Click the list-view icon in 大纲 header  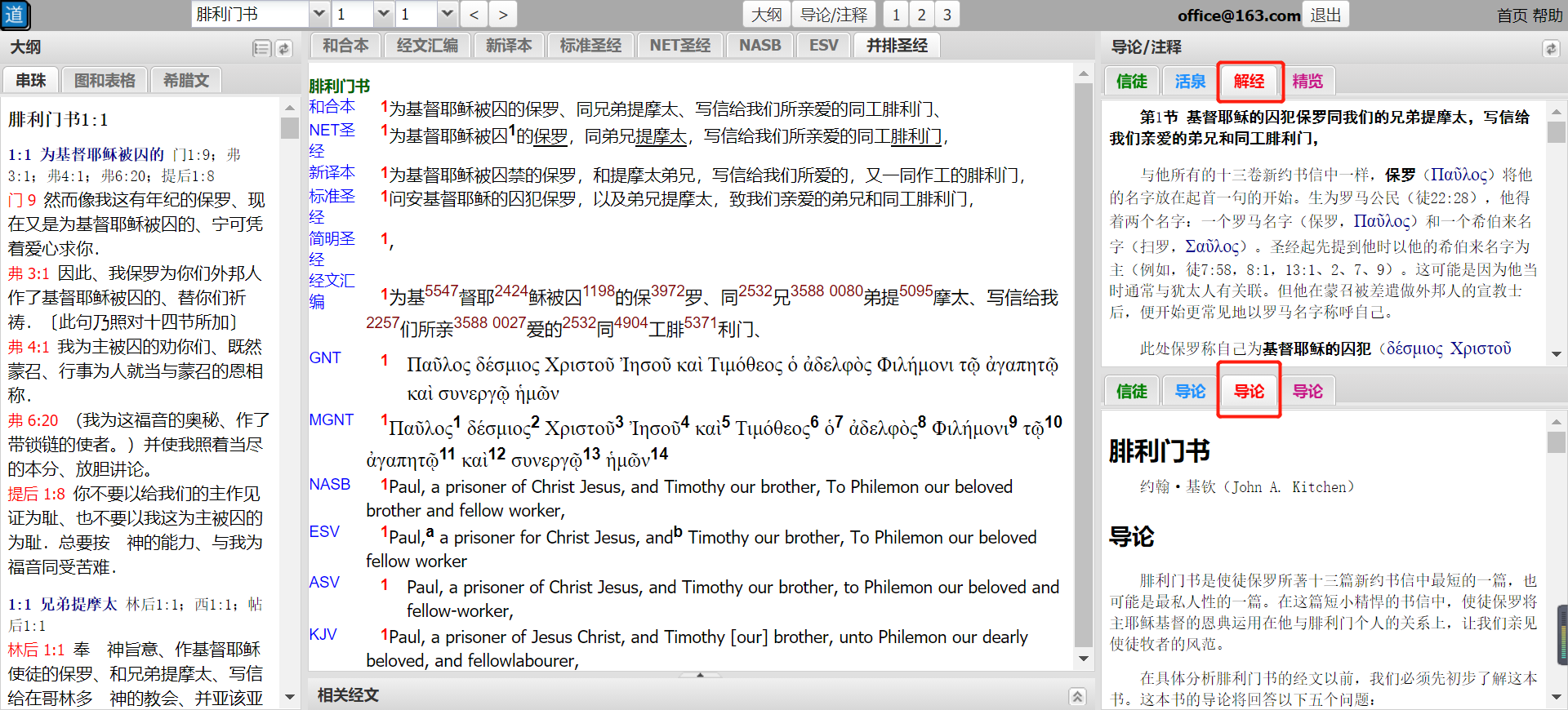click(x=261, y=48)
